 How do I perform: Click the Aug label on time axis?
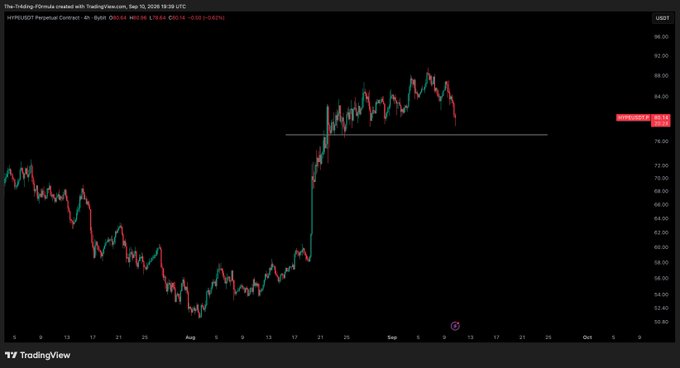[190, 337]
